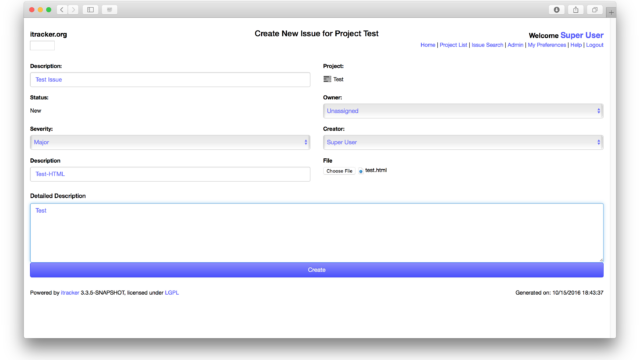Viewport: 640px width, 360px height.
Task: Click the Logout link
Action: point(595,45)
